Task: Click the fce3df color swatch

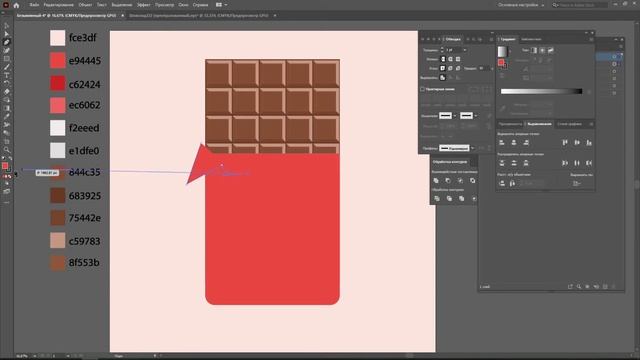Action: [x=58, y=38]
